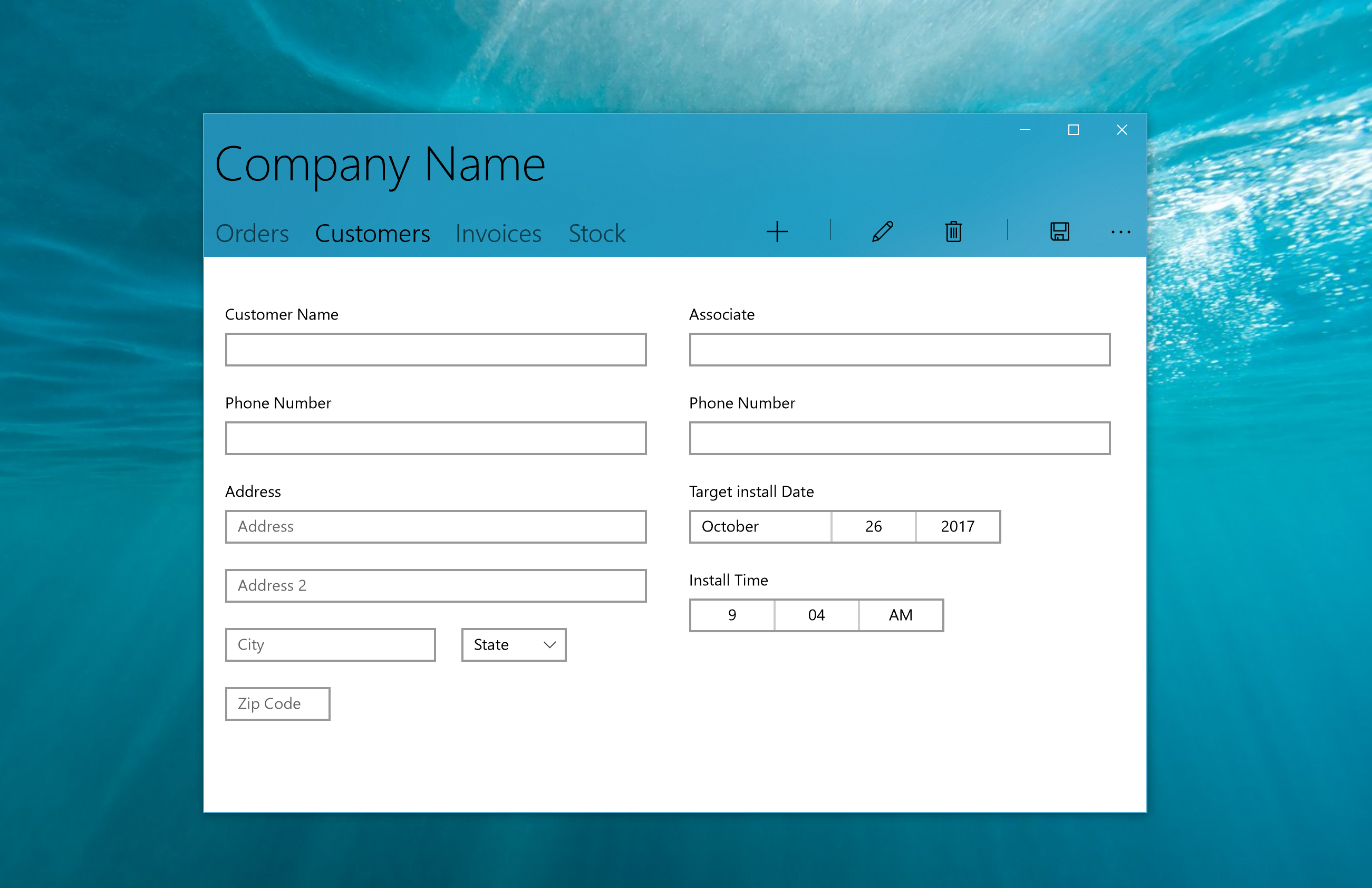Click the Associate name input field
The height and width of the screenshot is (888, 1372).
(900, 349)
